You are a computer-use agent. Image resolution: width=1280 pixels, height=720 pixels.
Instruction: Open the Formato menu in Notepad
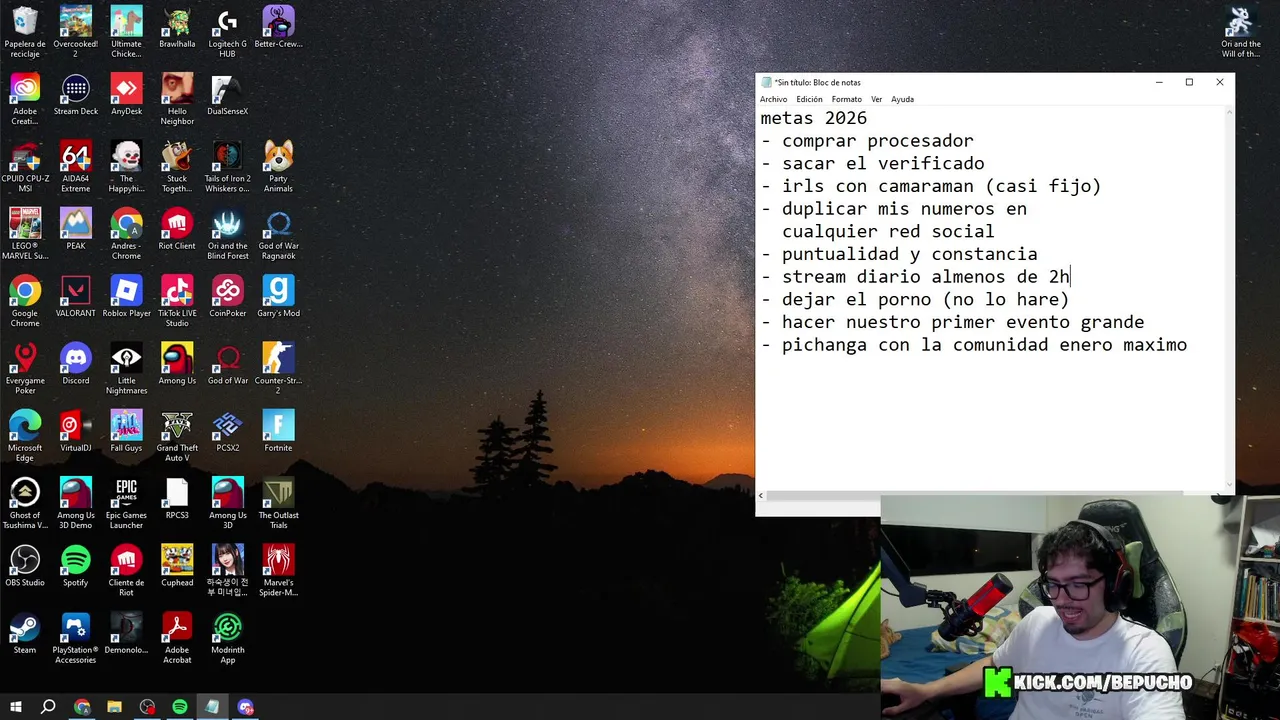(x=846, y=99)
